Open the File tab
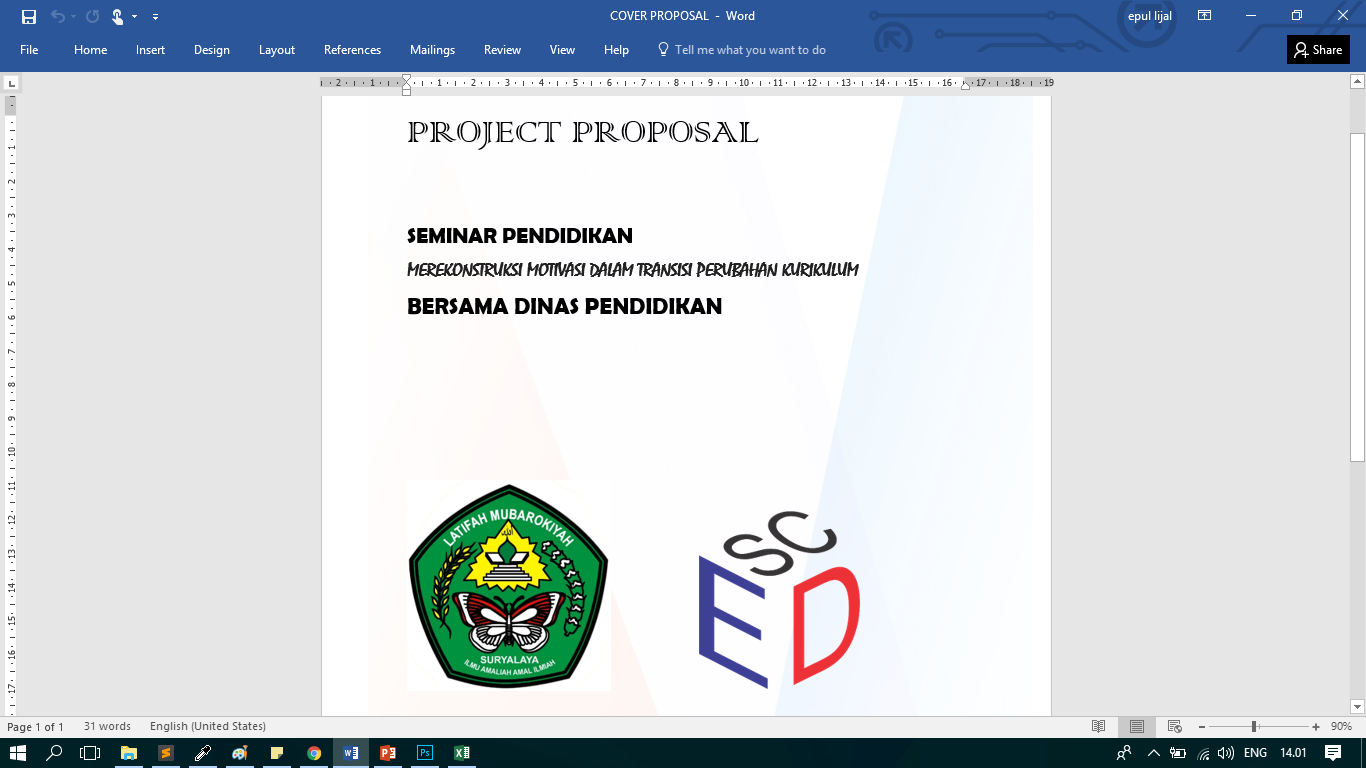Screen dimensions: 1366x768 click(x=29, y=50)
